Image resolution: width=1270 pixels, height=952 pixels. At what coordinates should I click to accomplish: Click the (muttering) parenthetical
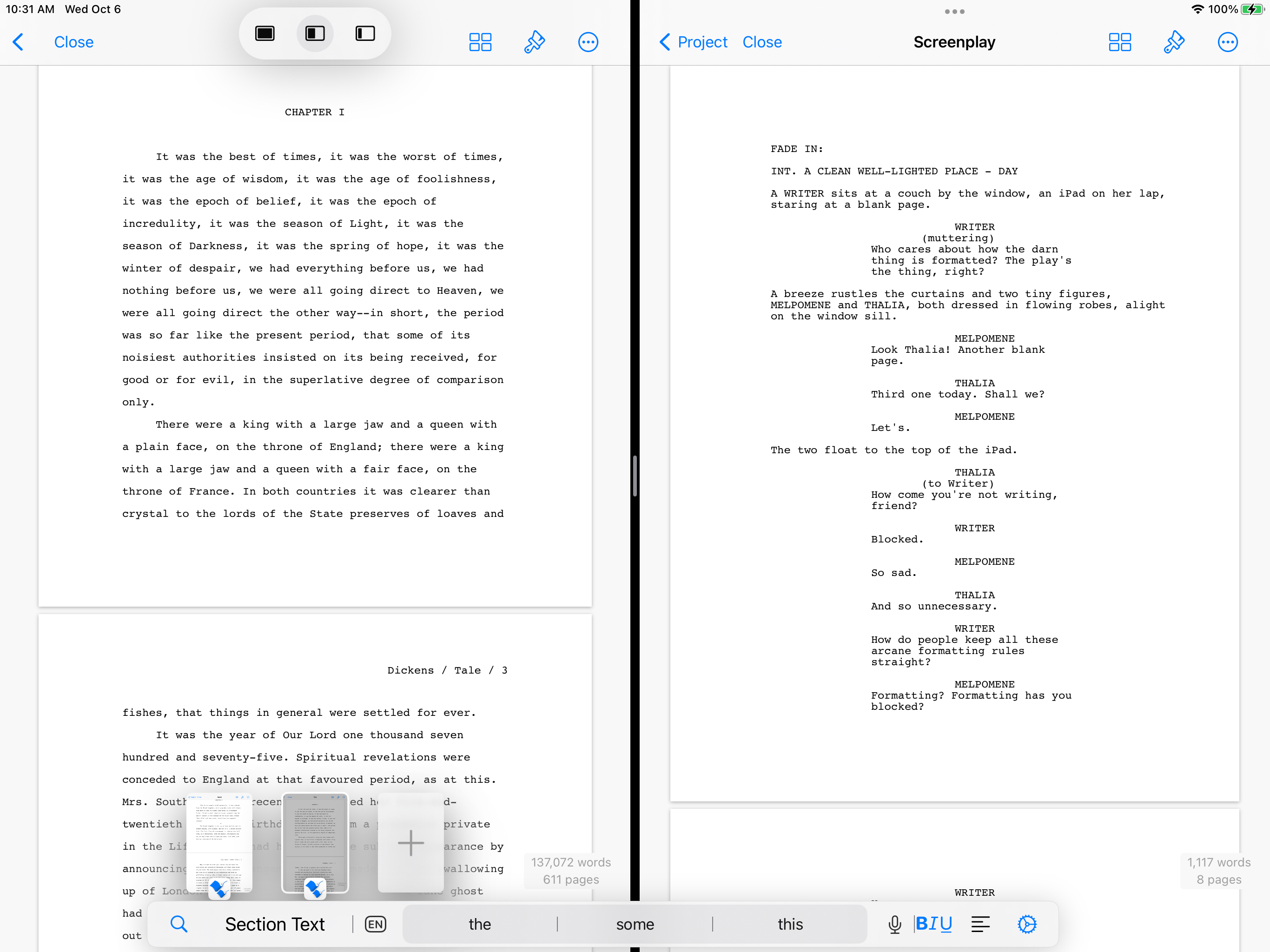[x=958, y=238]
